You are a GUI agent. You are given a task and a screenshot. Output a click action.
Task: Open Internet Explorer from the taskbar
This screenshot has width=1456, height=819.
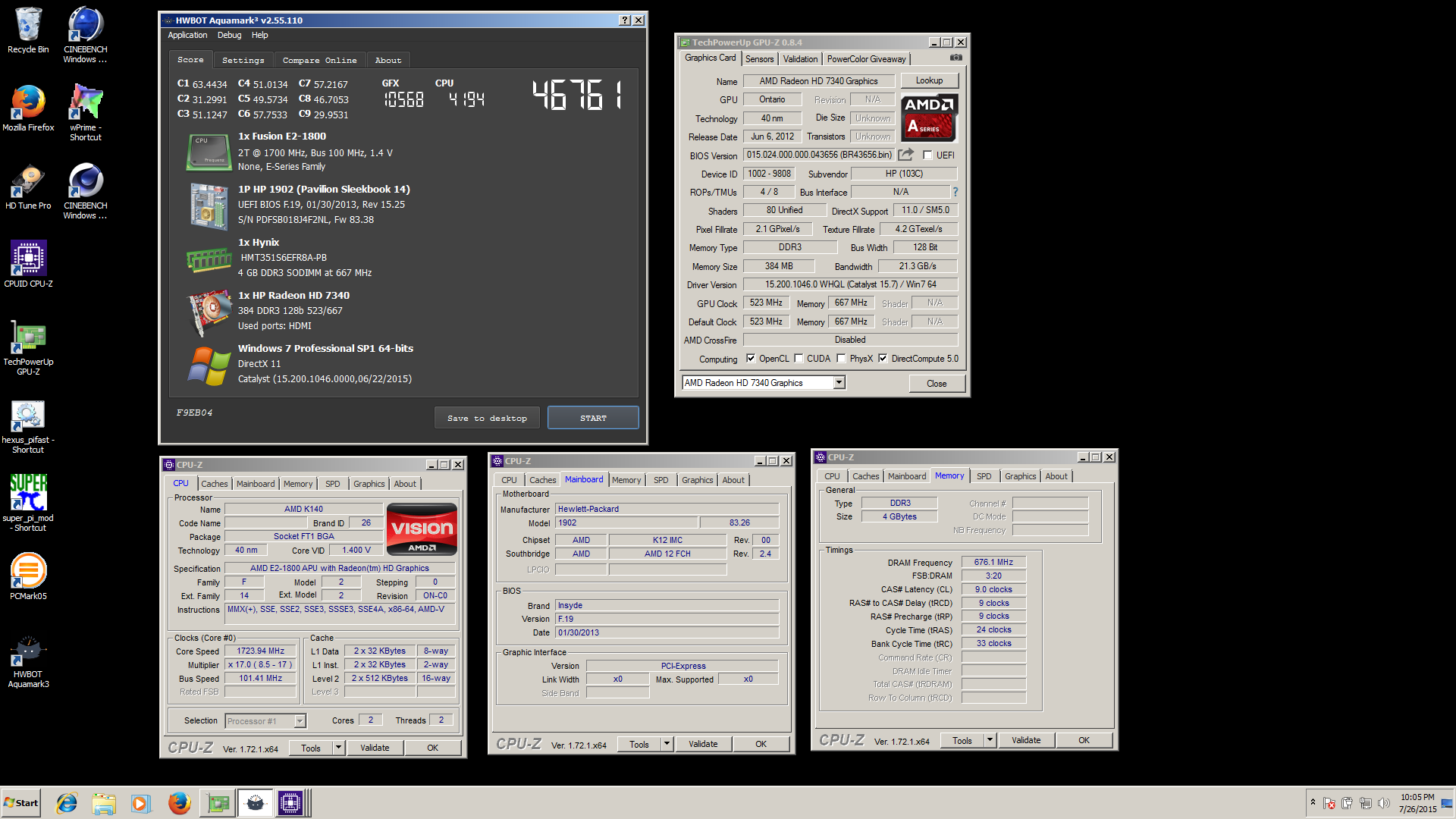[x=67, y=803]
